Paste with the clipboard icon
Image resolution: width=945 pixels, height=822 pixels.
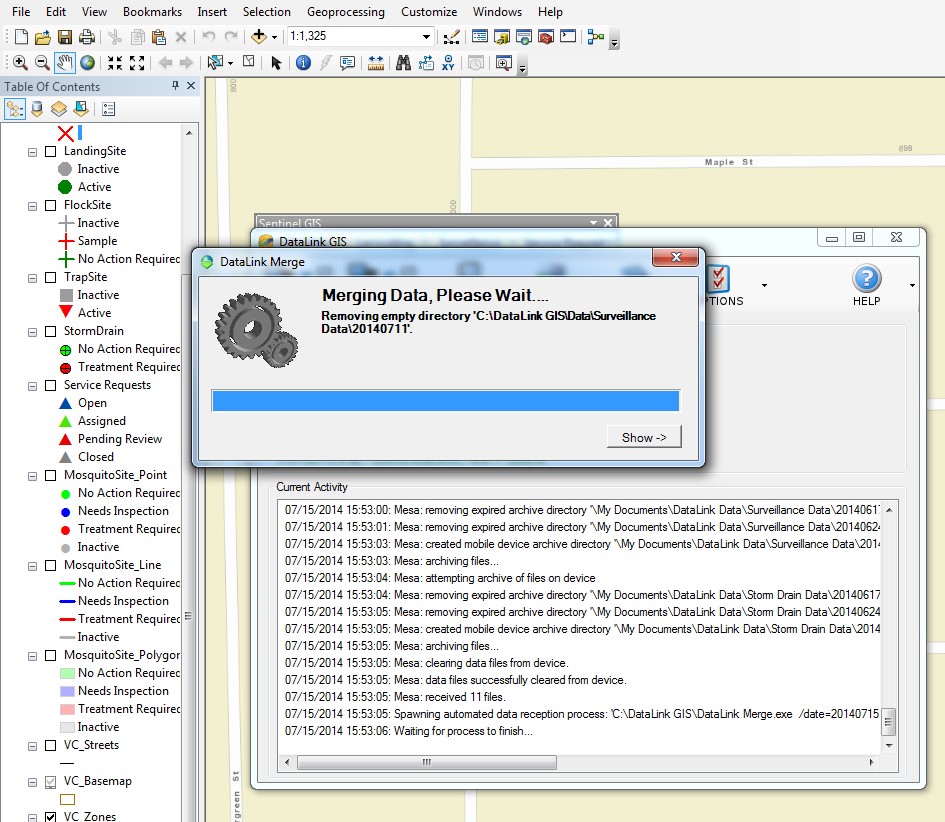159,37
